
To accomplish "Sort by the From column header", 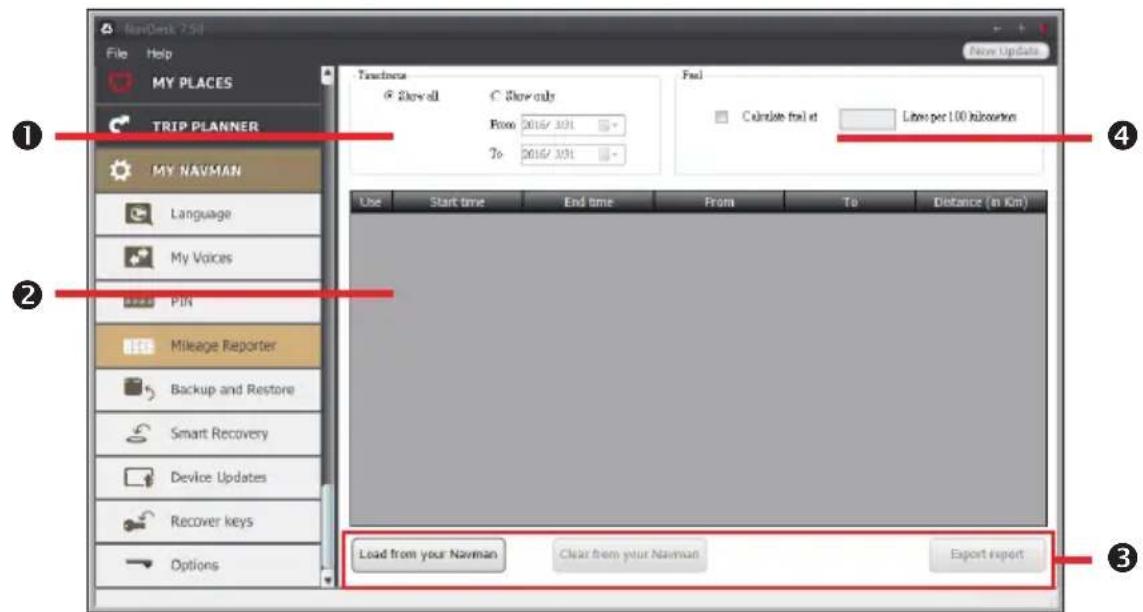I will pos(719,202).
